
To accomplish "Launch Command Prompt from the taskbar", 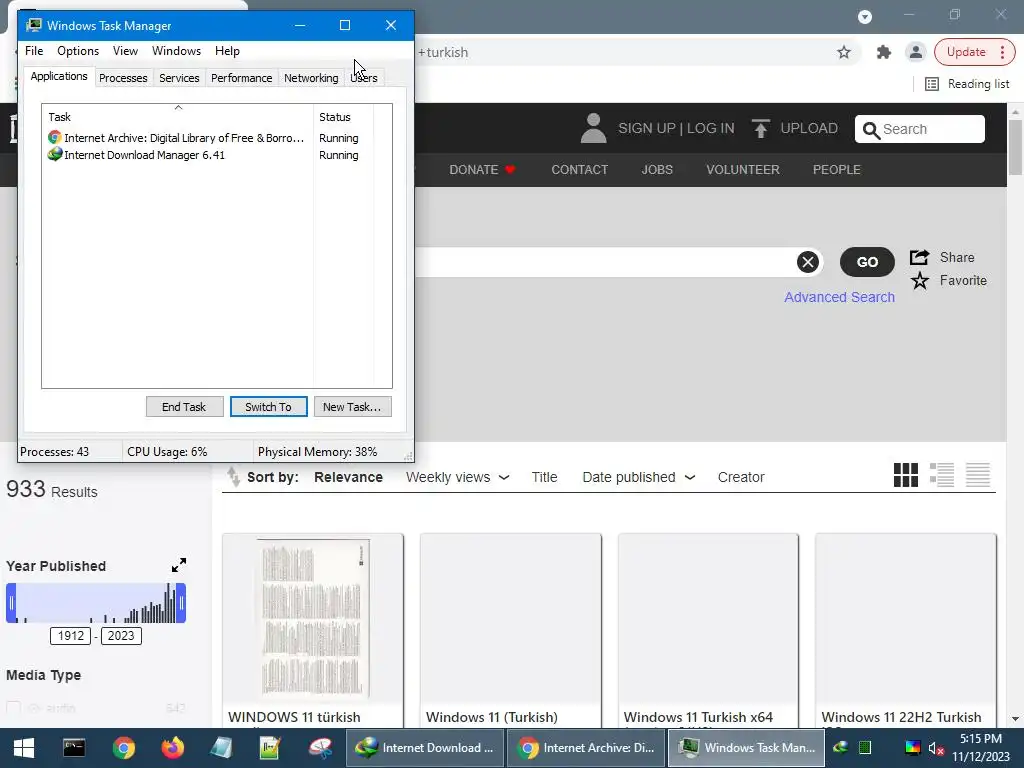I will tap(74, 748).
